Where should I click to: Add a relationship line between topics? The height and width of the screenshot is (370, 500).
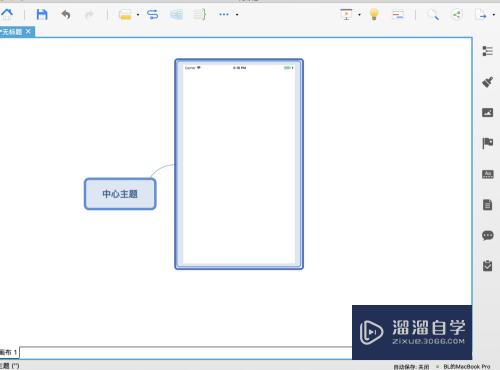(x=153, y=15)
